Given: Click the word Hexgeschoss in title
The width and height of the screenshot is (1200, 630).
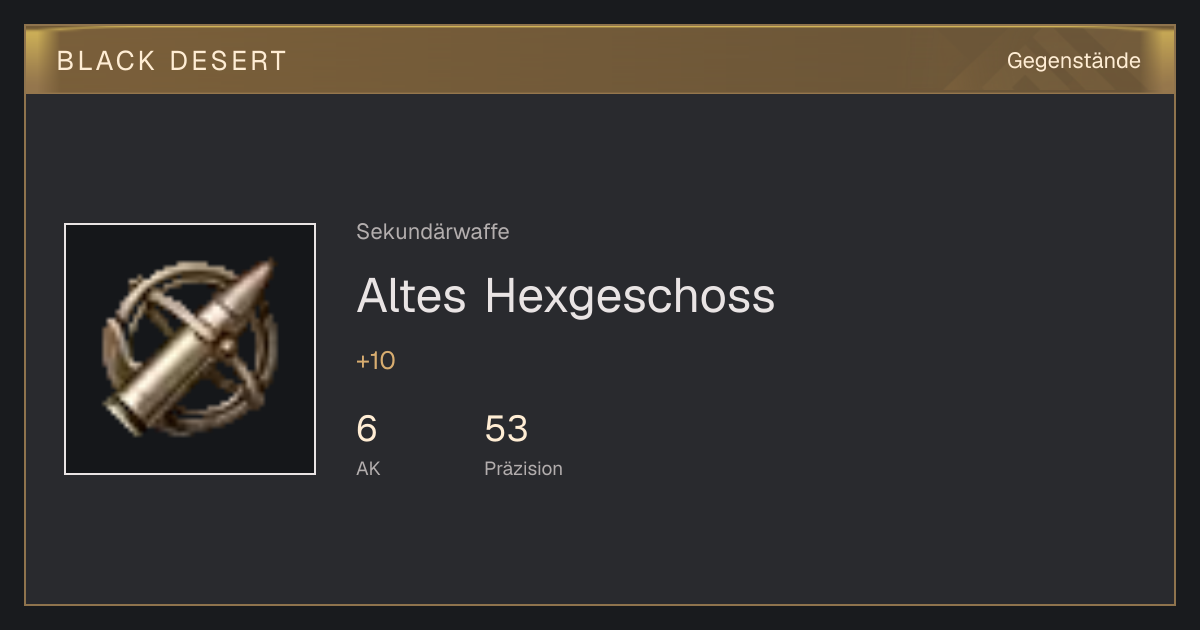Looking at the screenshot, I should [630, 296].
